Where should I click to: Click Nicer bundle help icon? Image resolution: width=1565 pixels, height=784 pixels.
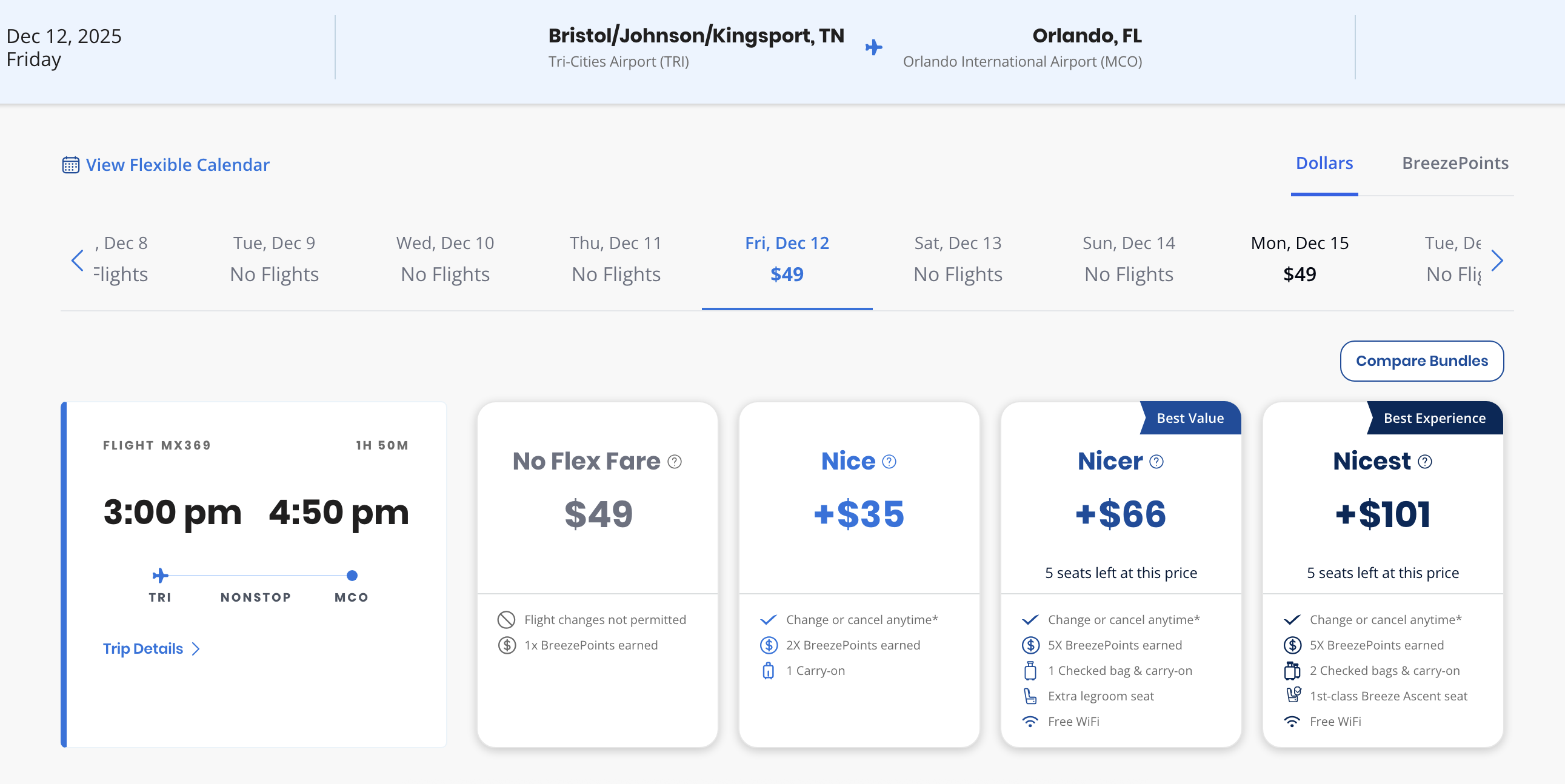tap(1156, 462)
